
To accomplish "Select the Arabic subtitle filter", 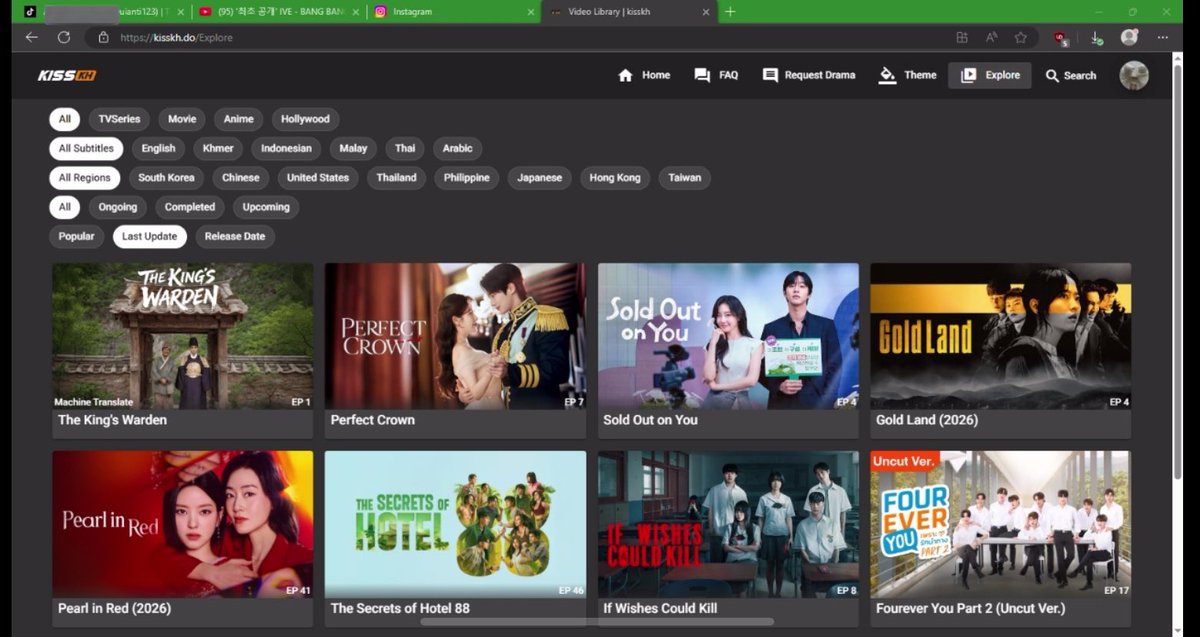I will 457,148.
